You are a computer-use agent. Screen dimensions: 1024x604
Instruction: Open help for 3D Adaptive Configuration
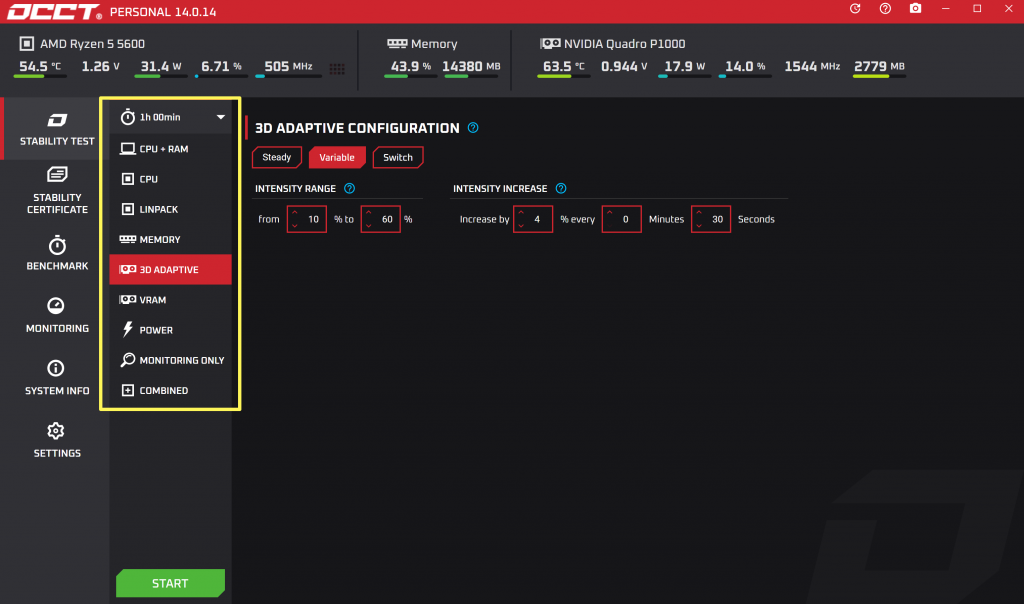pos(473,128)
